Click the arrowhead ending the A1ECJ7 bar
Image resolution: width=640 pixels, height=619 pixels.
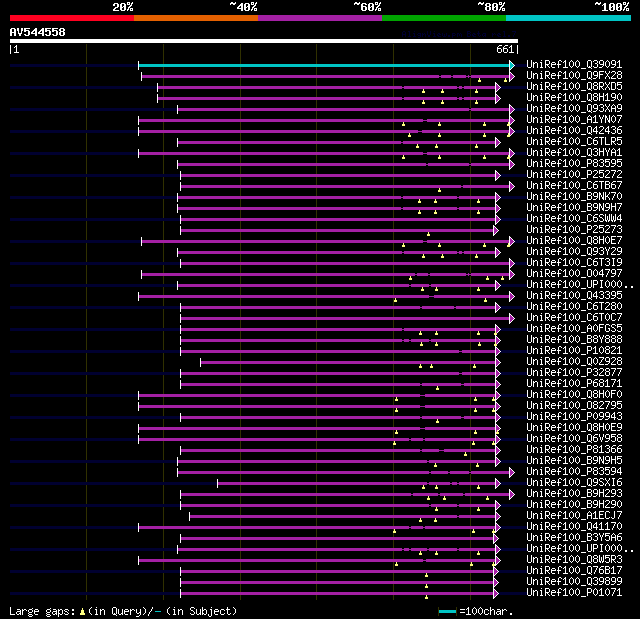point(498,517)
